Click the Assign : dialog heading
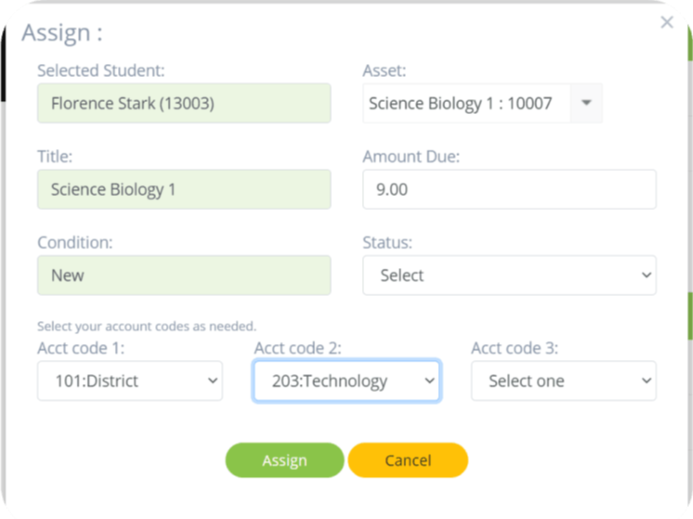Viewport: 693px width, 519px height. click(62, 33)
